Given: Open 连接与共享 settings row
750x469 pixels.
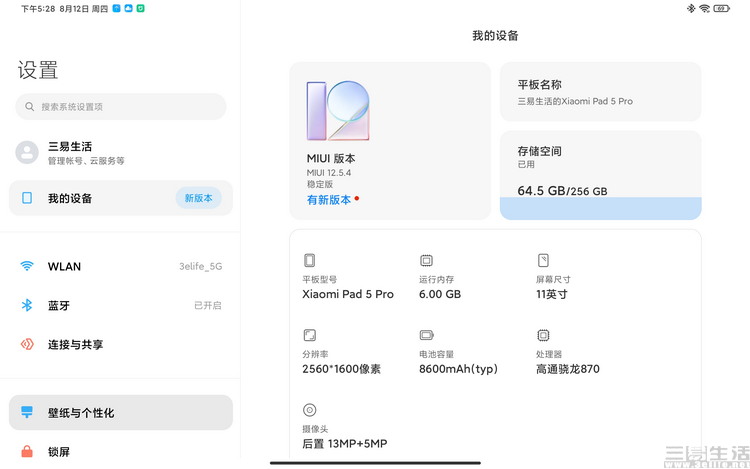Looking at the screenshot, I should pyautogui.click(x=121, y=344).
